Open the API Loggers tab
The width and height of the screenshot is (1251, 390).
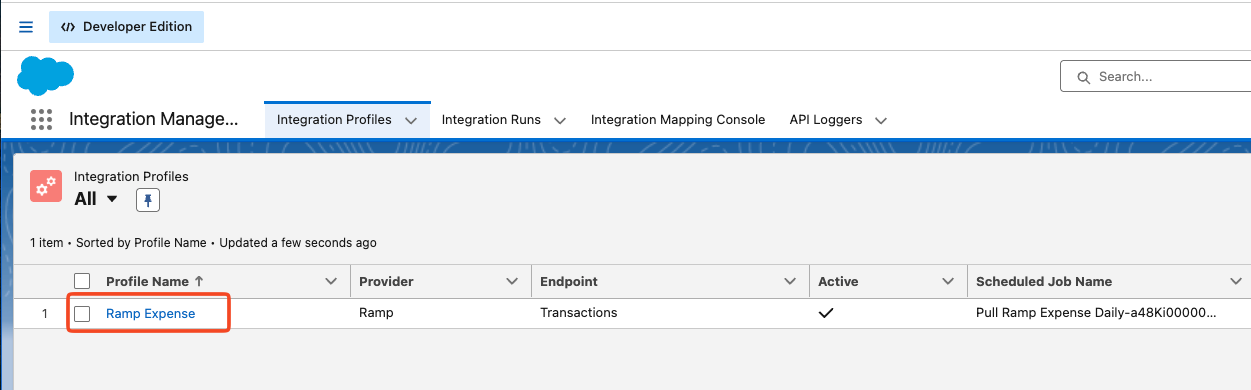(x=826, y=120)
